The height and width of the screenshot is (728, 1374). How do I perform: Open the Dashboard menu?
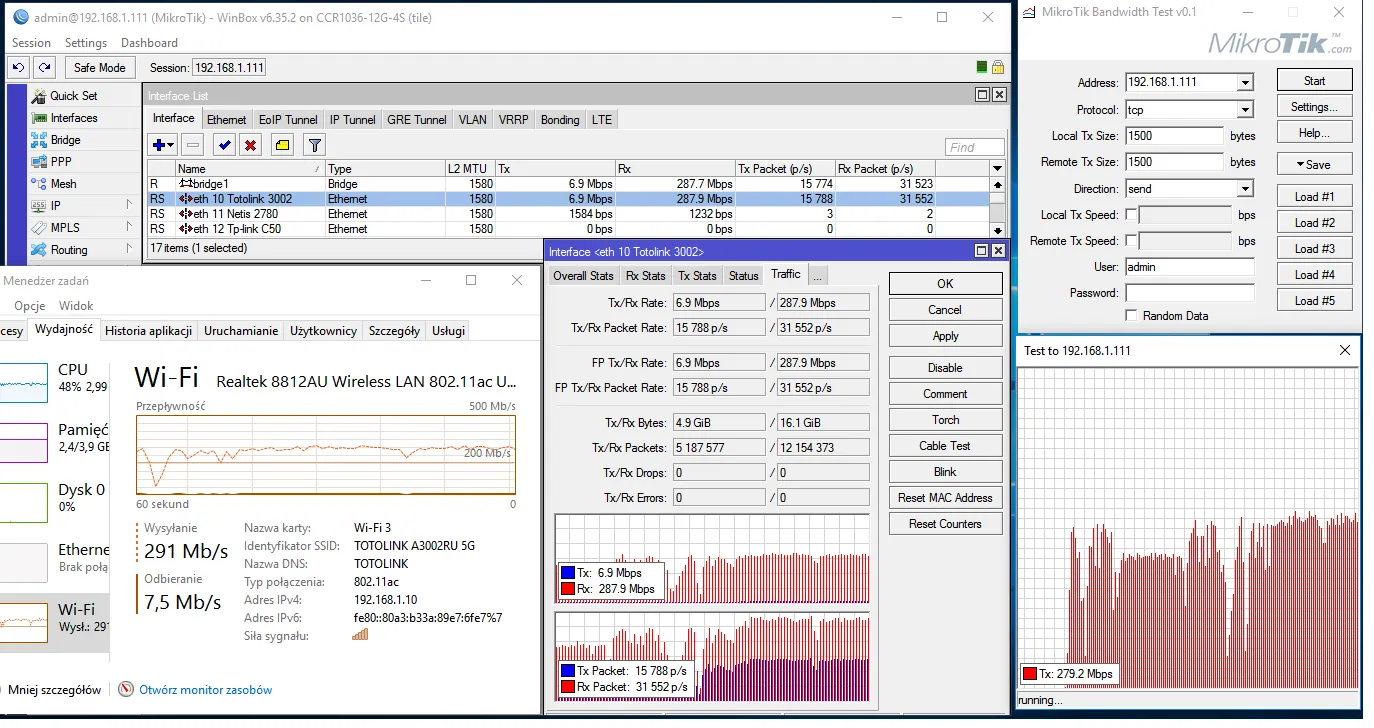149,43
